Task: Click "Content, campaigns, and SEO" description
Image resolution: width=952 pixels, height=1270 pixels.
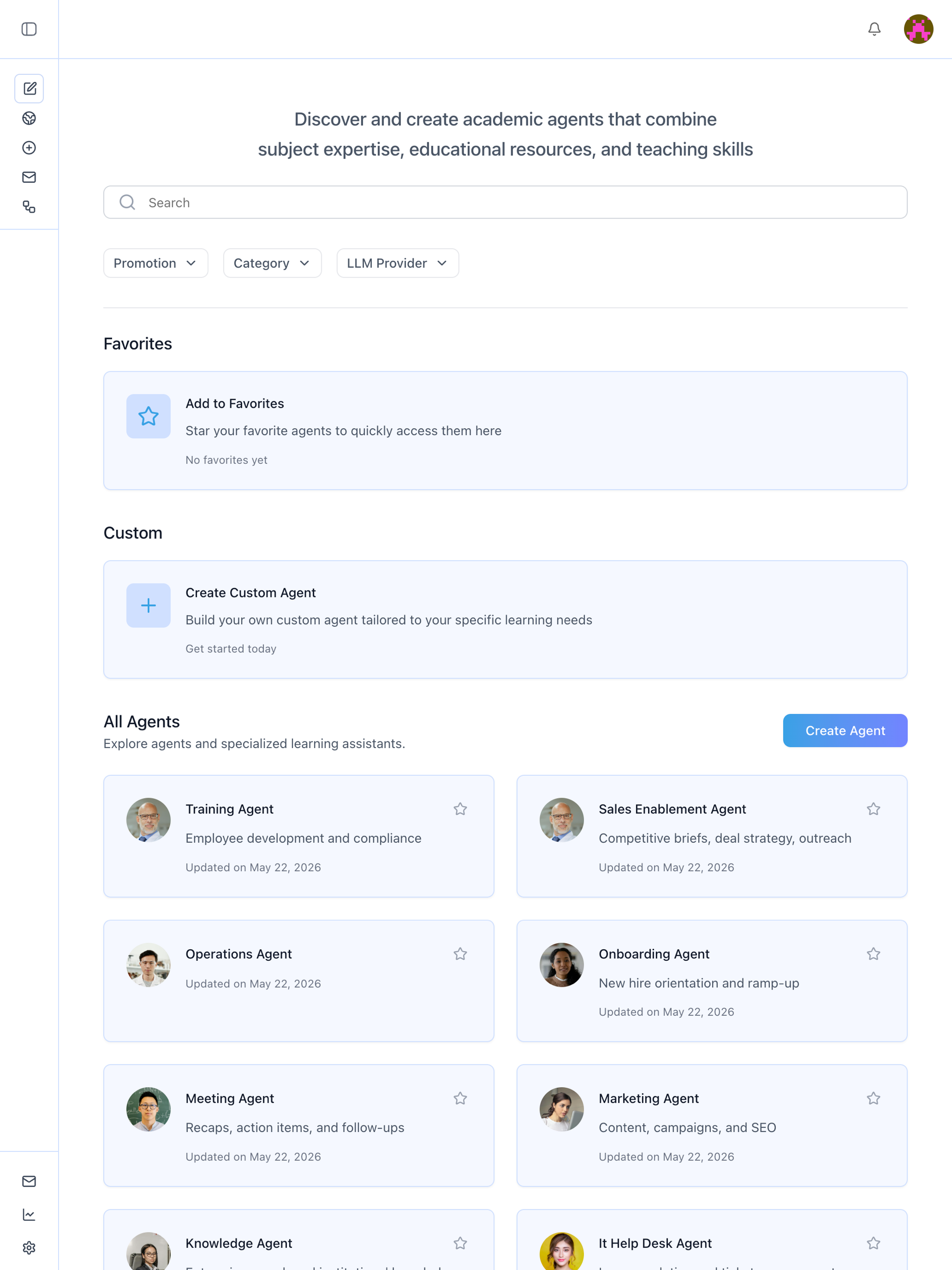Action: pos(688,1128)
